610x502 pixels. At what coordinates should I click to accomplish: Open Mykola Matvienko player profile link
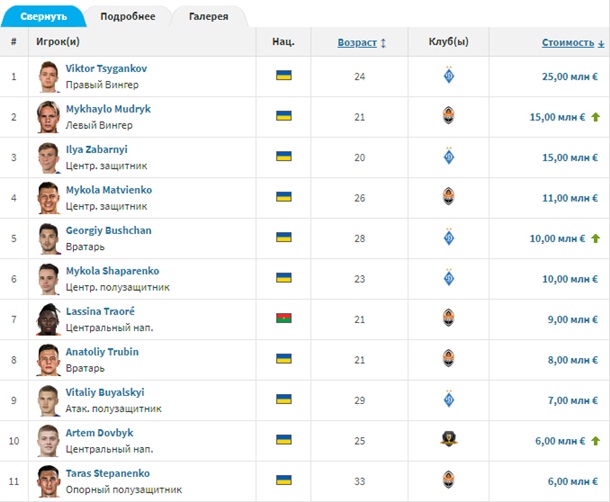pyautogui.click(x=108, y=189)
